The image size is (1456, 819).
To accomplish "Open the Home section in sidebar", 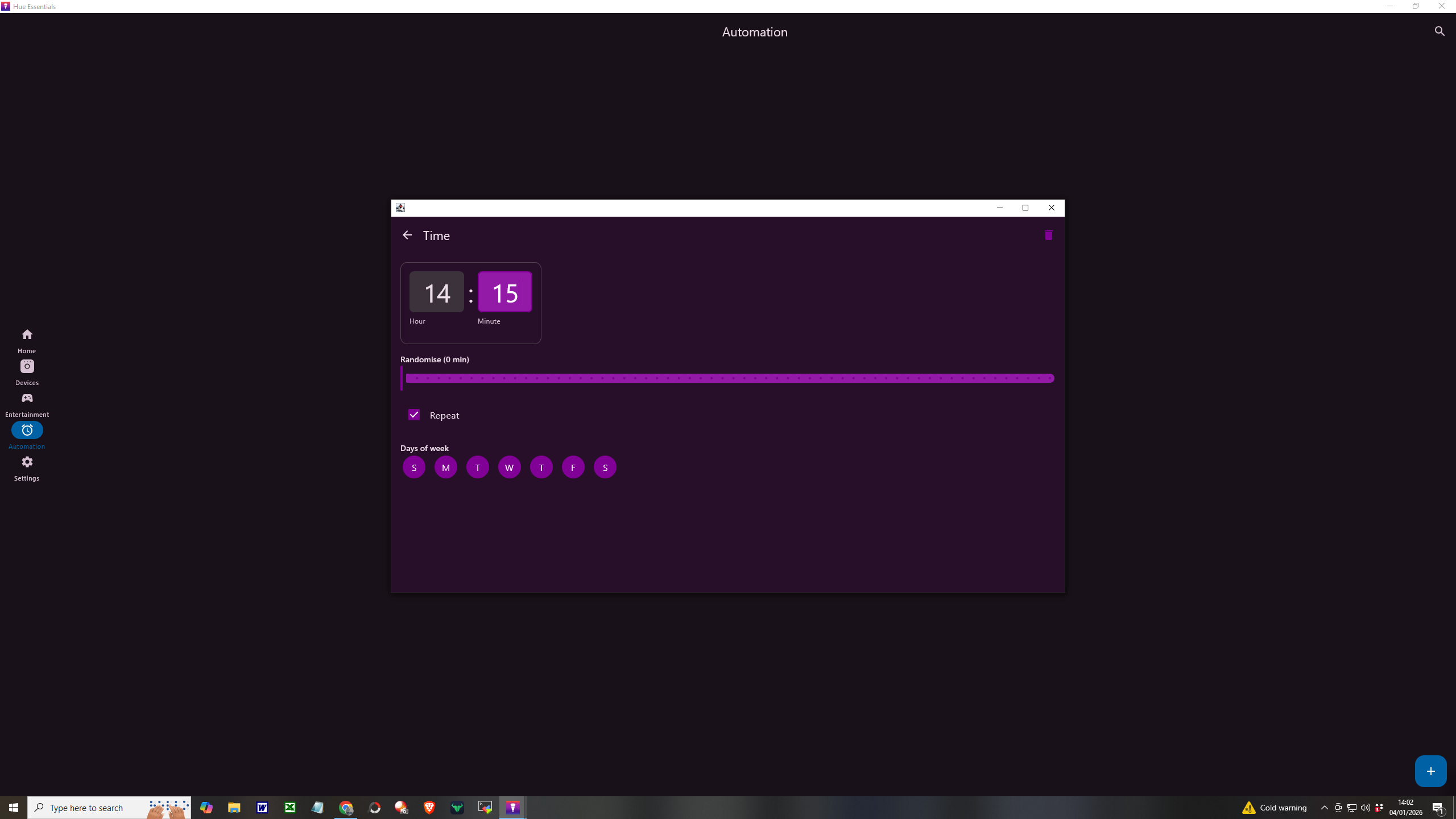I will pos(27,340).
